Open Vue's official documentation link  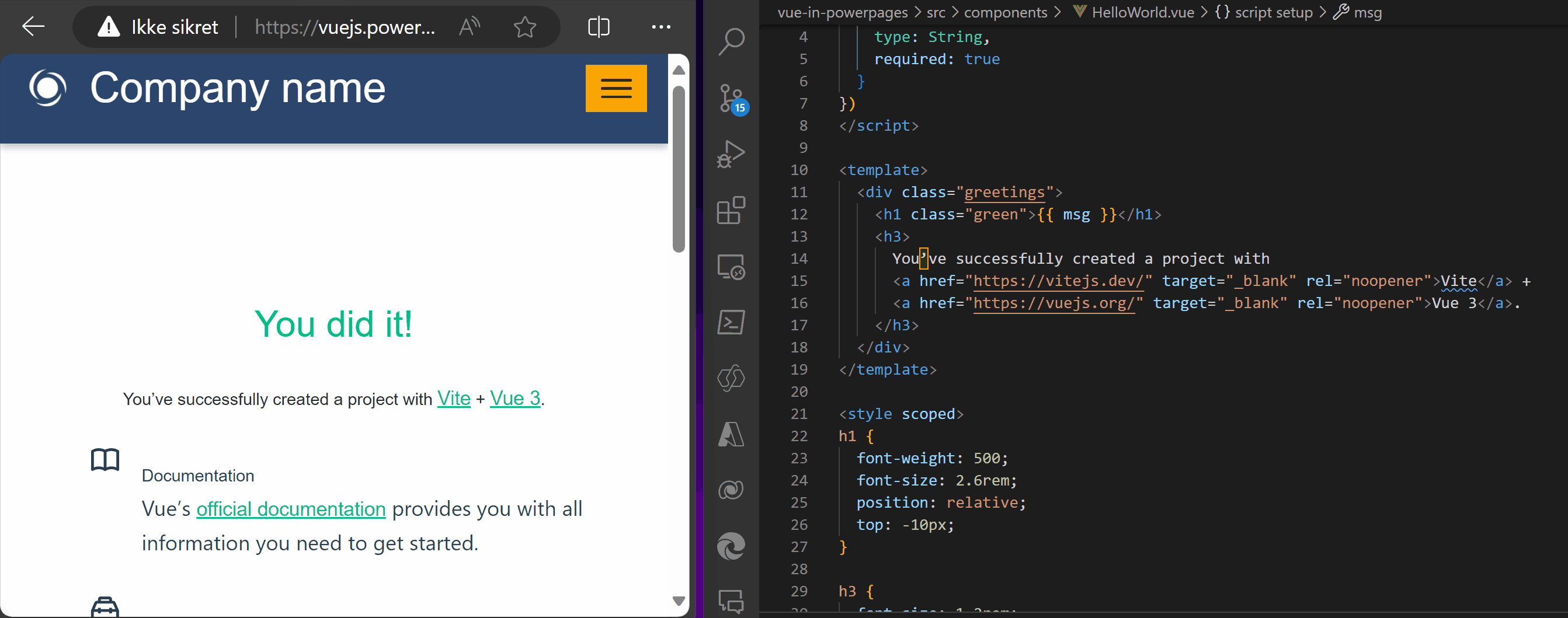pyautogui.click(x=290, y=509)
